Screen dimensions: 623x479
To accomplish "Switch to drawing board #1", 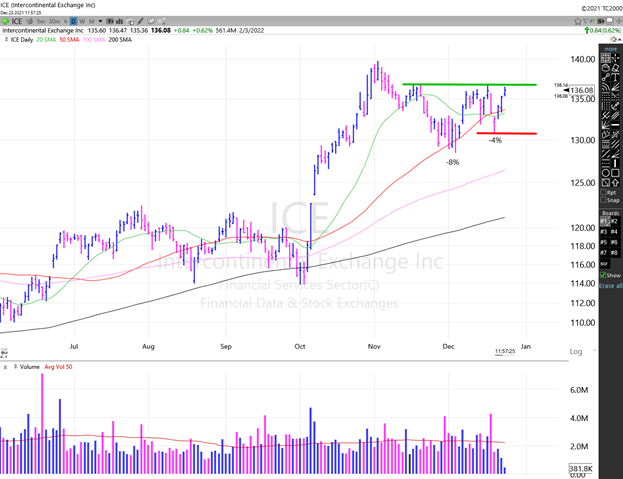I will [605, 221].
